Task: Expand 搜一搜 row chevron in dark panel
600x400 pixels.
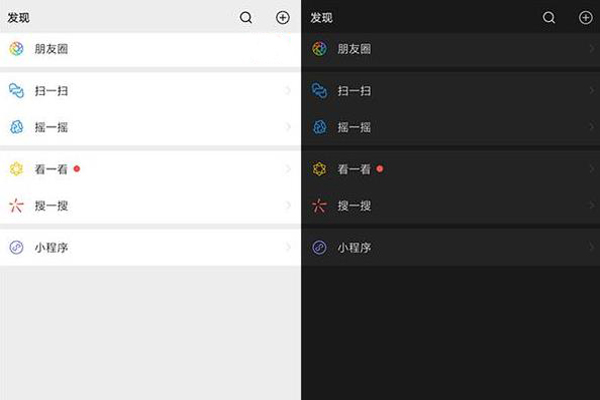Action: coord(591,206)
